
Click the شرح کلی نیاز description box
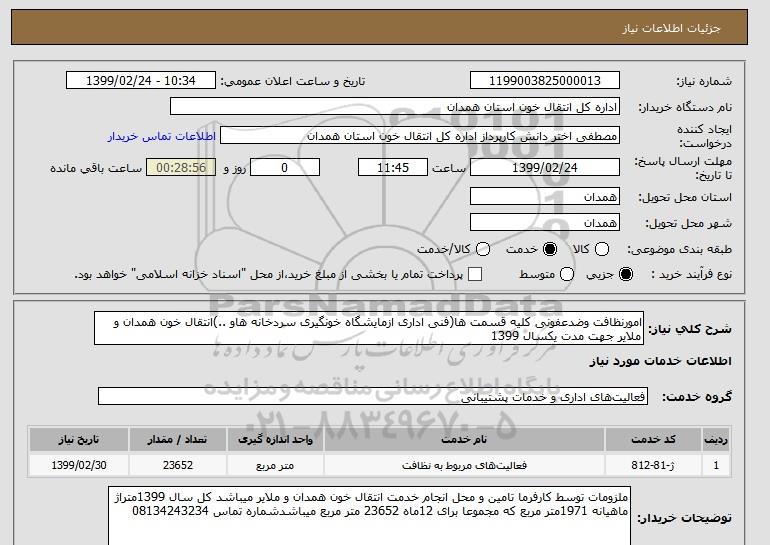pos(369,328)
